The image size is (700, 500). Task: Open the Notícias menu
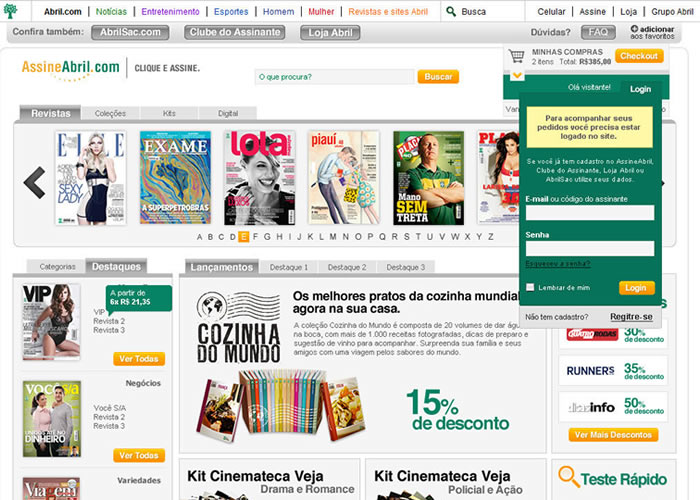(111, 12)
